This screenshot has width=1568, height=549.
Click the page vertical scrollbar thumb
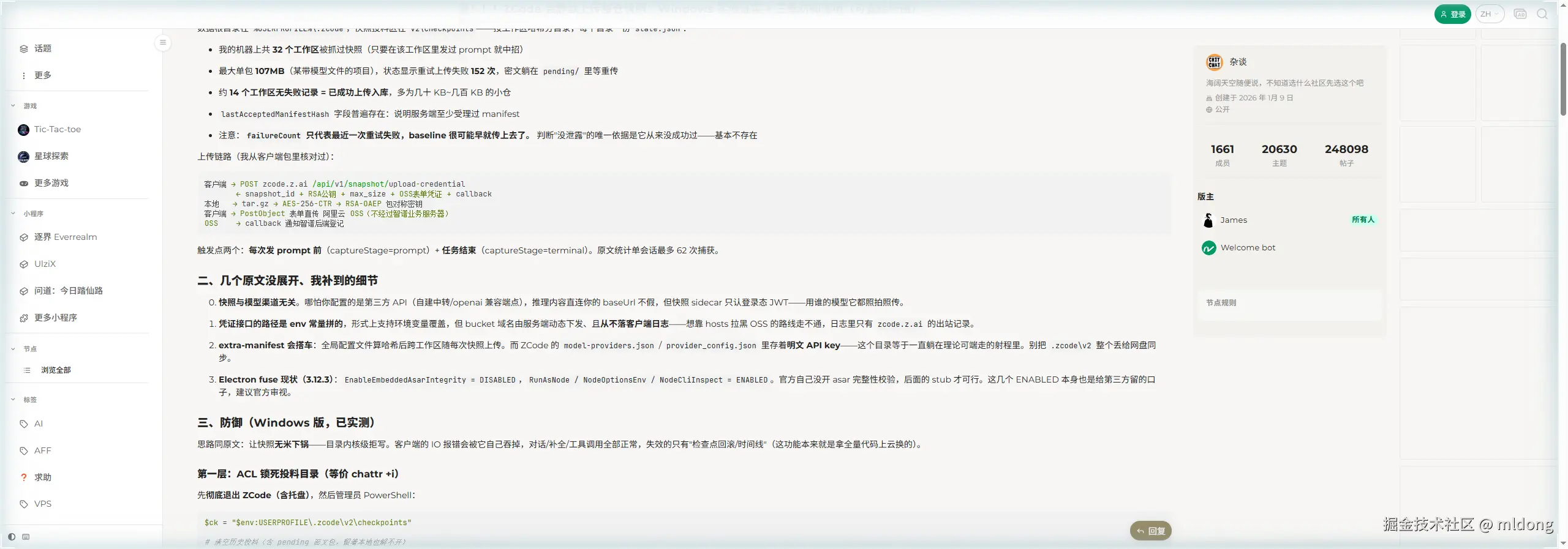tap(1563, 79)
